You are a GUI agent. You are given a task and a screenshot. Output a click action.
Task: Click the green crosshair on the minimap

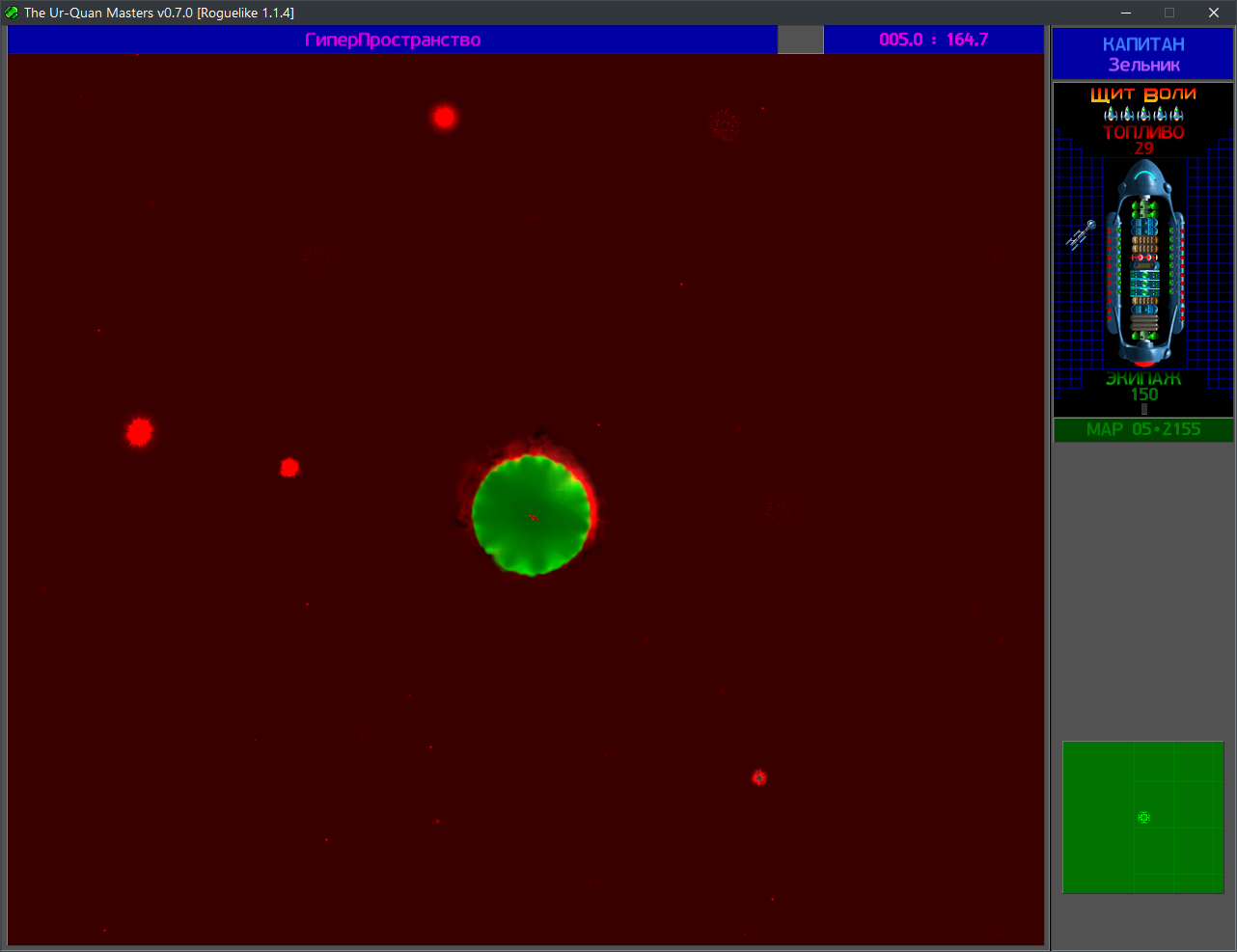1143,817
